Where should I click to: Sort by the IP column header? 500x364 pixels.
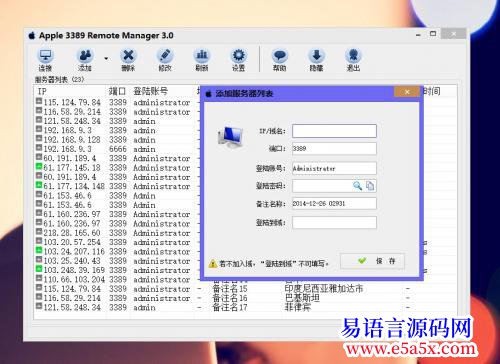[71, 91]
